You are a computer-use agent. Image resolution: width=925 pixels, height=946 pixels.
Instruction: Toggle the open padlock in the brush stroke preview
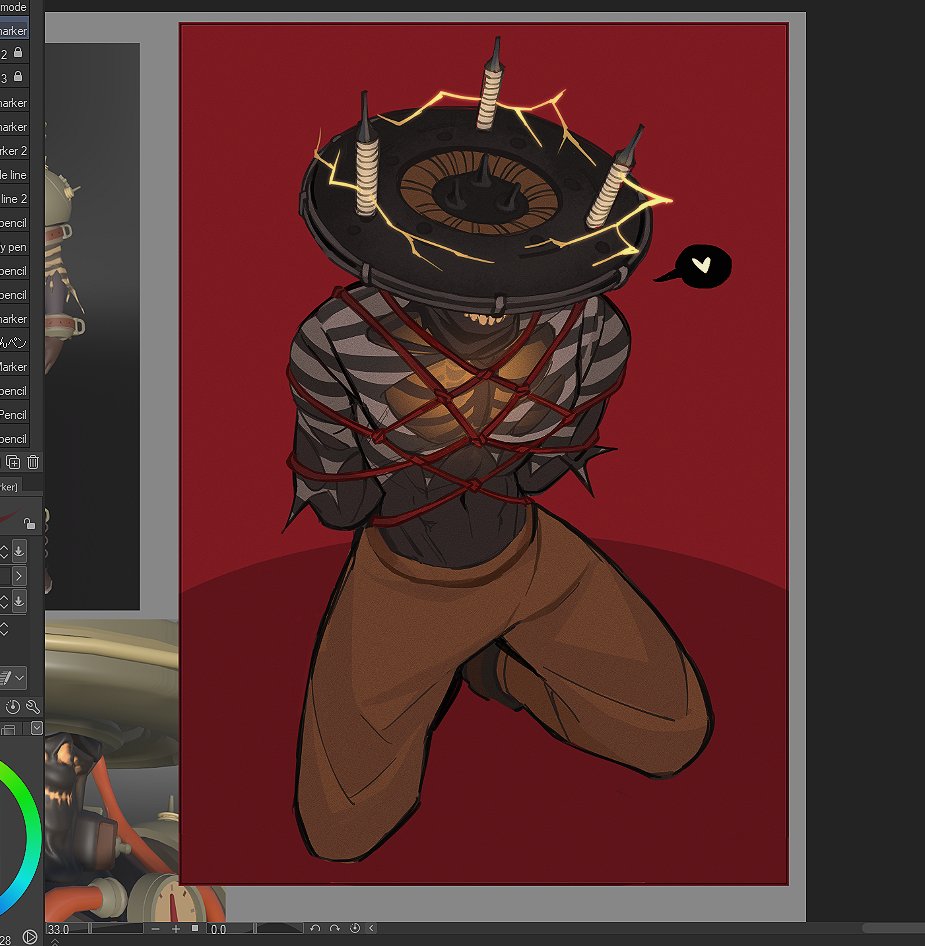click(x=28, y=522)
